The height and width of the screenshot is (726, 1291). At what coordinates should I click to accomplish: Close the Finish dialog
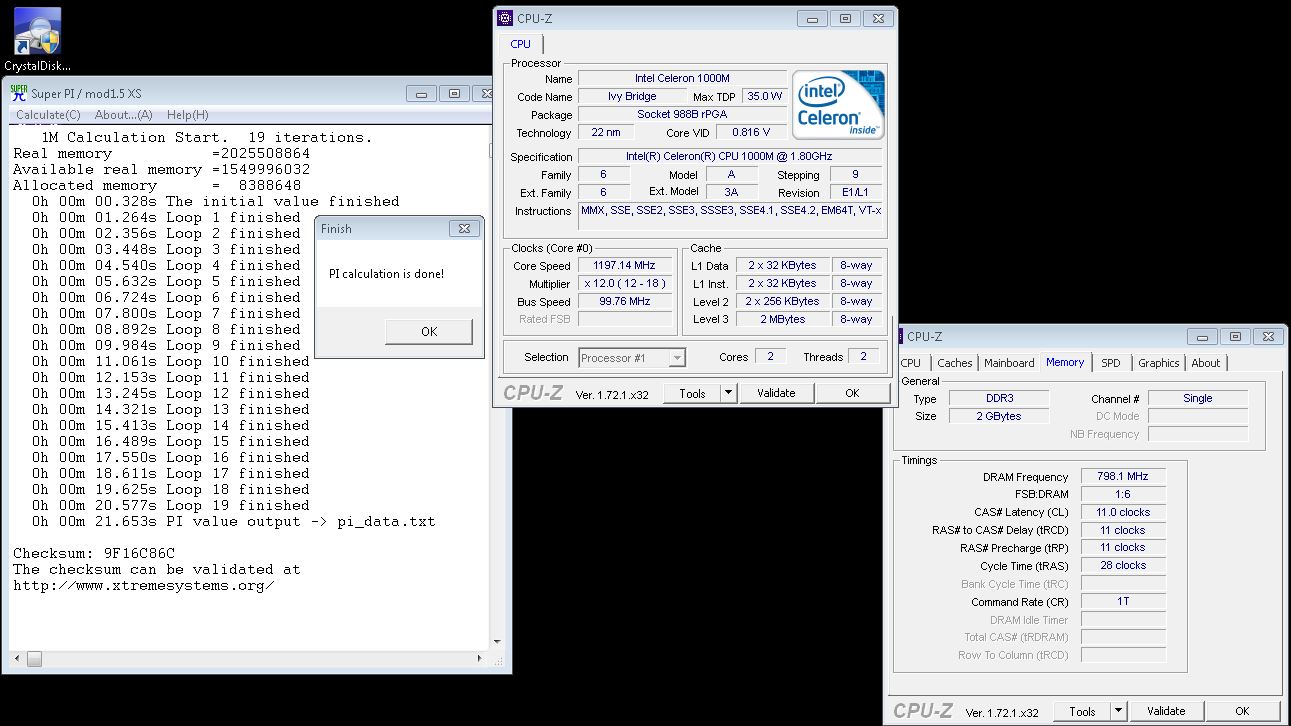[464, 229]
